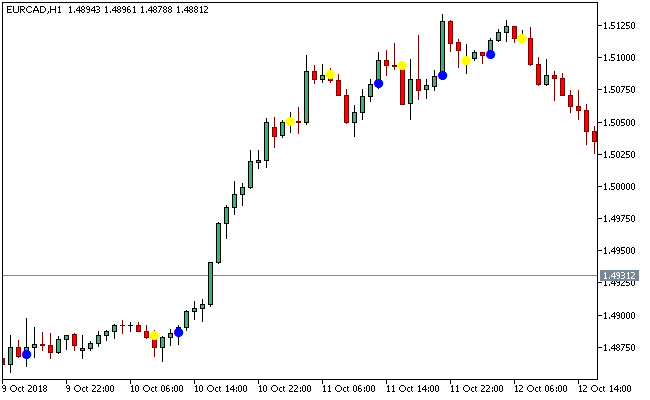Click the 1.49312 price tag on the axis
Viewport: 650px width, 400px height.
[x=617, y=275]
